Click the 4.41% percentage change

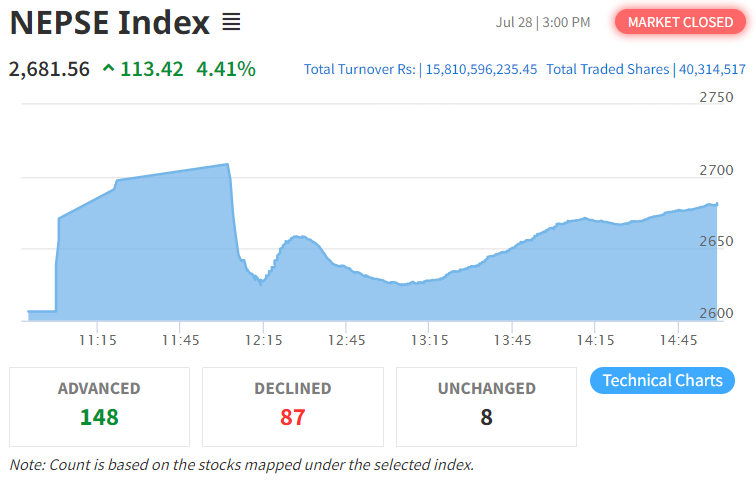pyautogui.click(x=226, y=69)
